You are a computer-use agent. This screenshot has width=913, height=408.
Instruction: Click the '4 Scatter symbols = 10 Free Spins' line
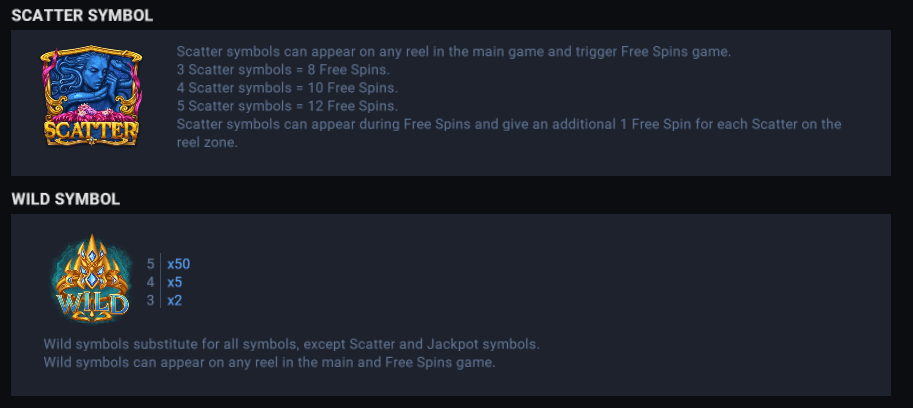[x=287, y=88]
